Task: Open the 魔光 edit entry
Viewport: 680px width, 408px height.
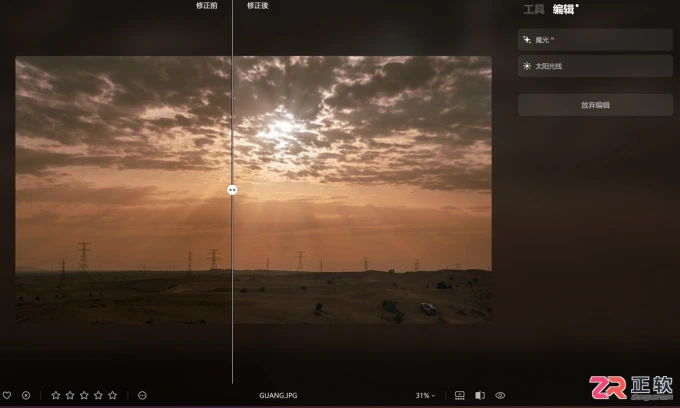Action: click(595, 40)
